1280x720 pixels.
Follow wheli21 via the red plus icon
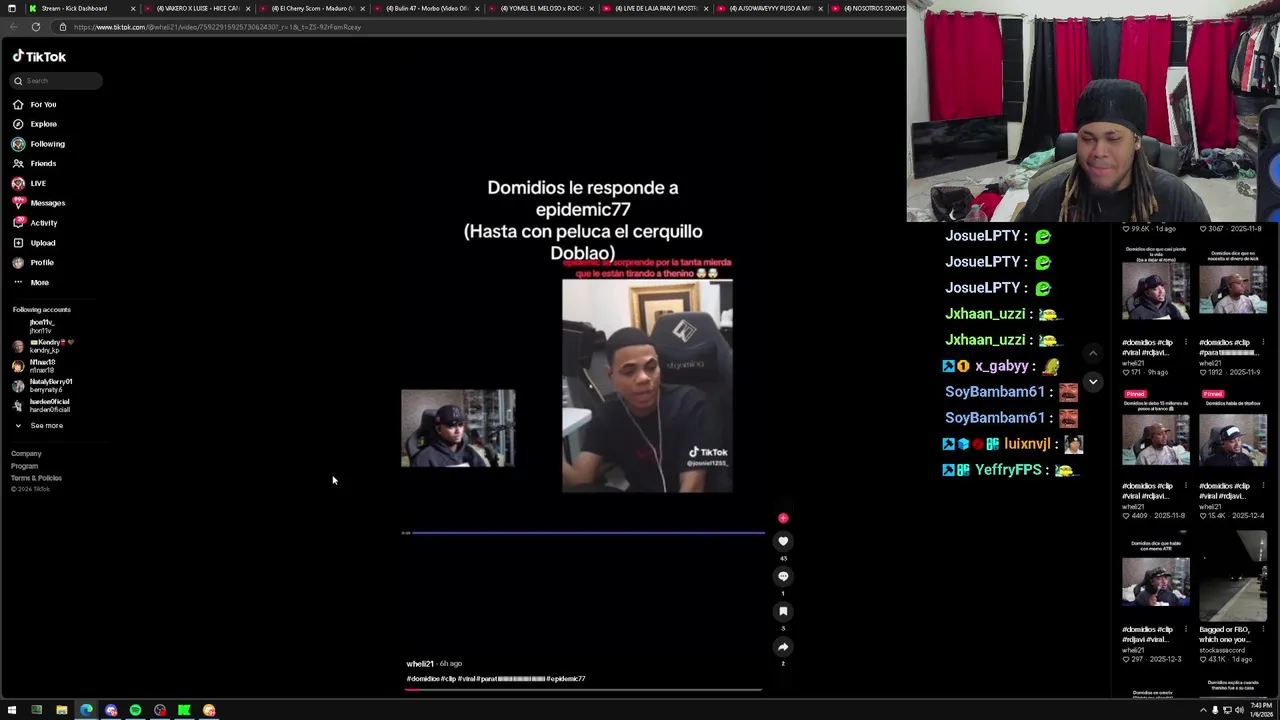783,518
